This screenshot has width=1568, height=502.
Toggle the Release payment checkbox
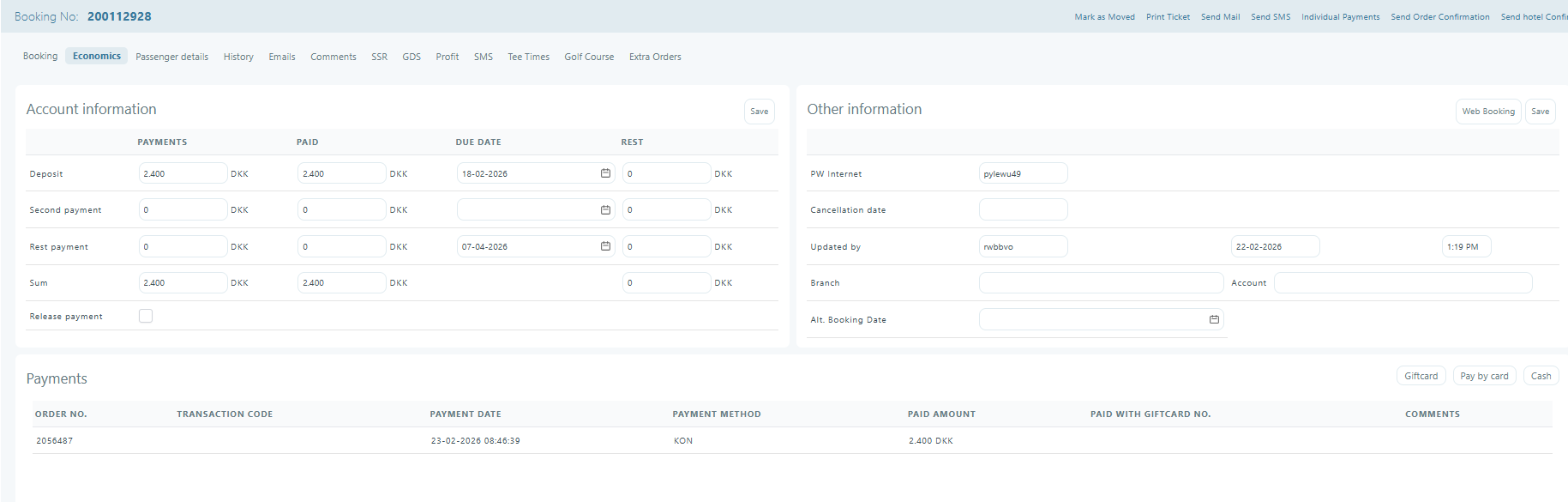146,316
